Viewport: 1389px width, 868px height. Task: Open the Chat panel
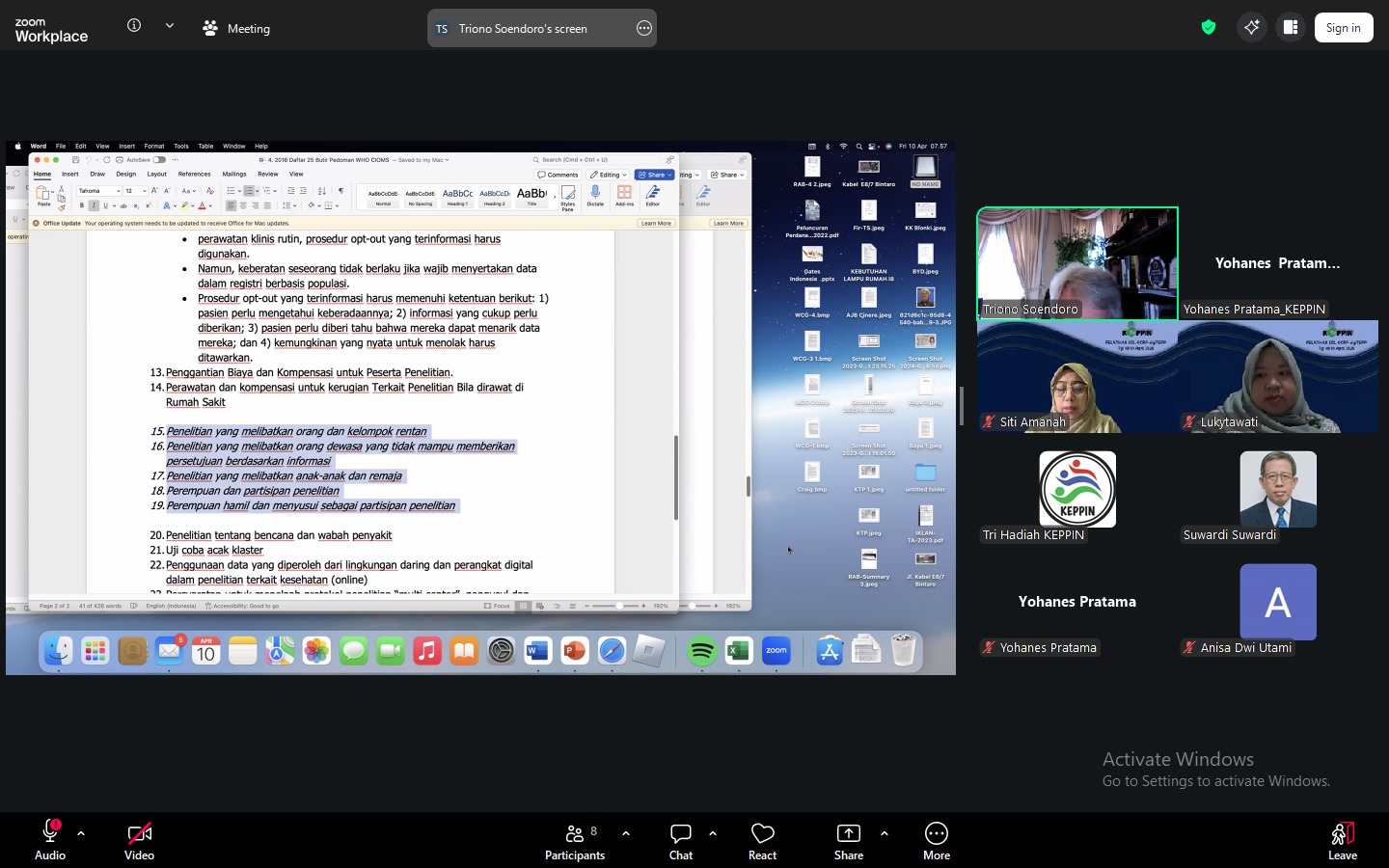(x=681, y=839)
